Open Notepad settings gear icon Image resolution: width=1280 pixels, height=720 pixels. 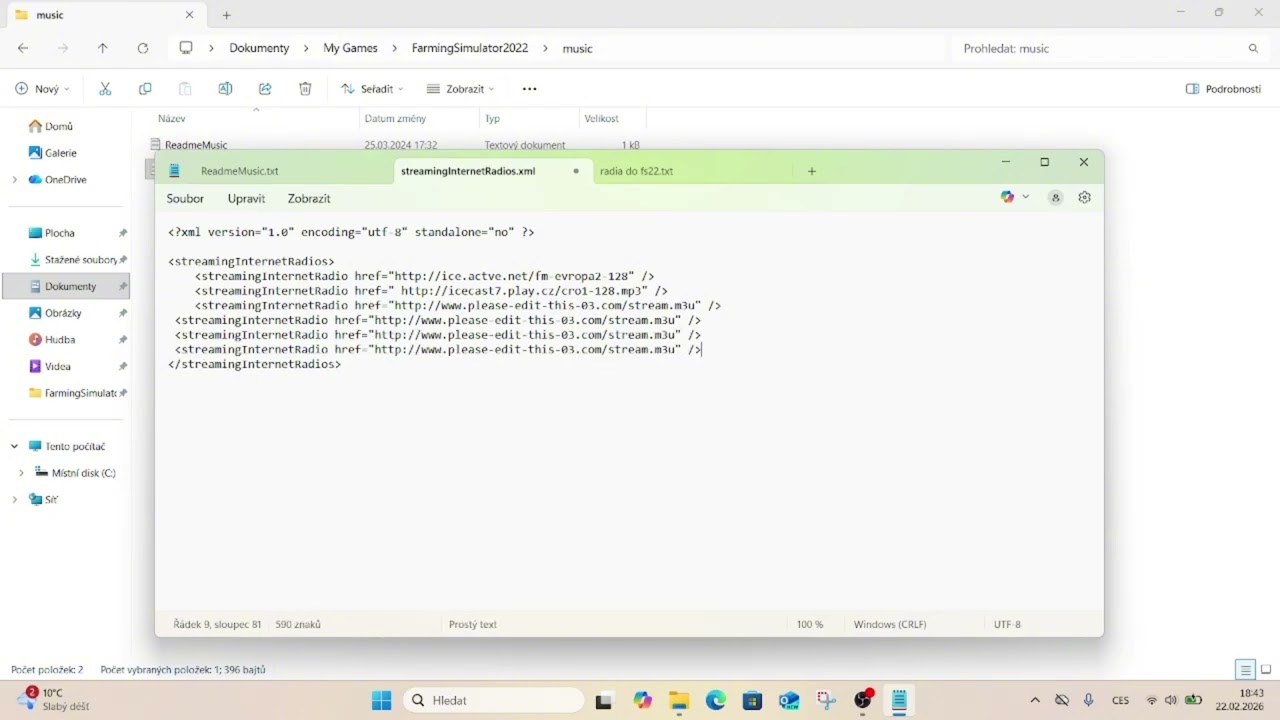click(x=1084, y=197)
